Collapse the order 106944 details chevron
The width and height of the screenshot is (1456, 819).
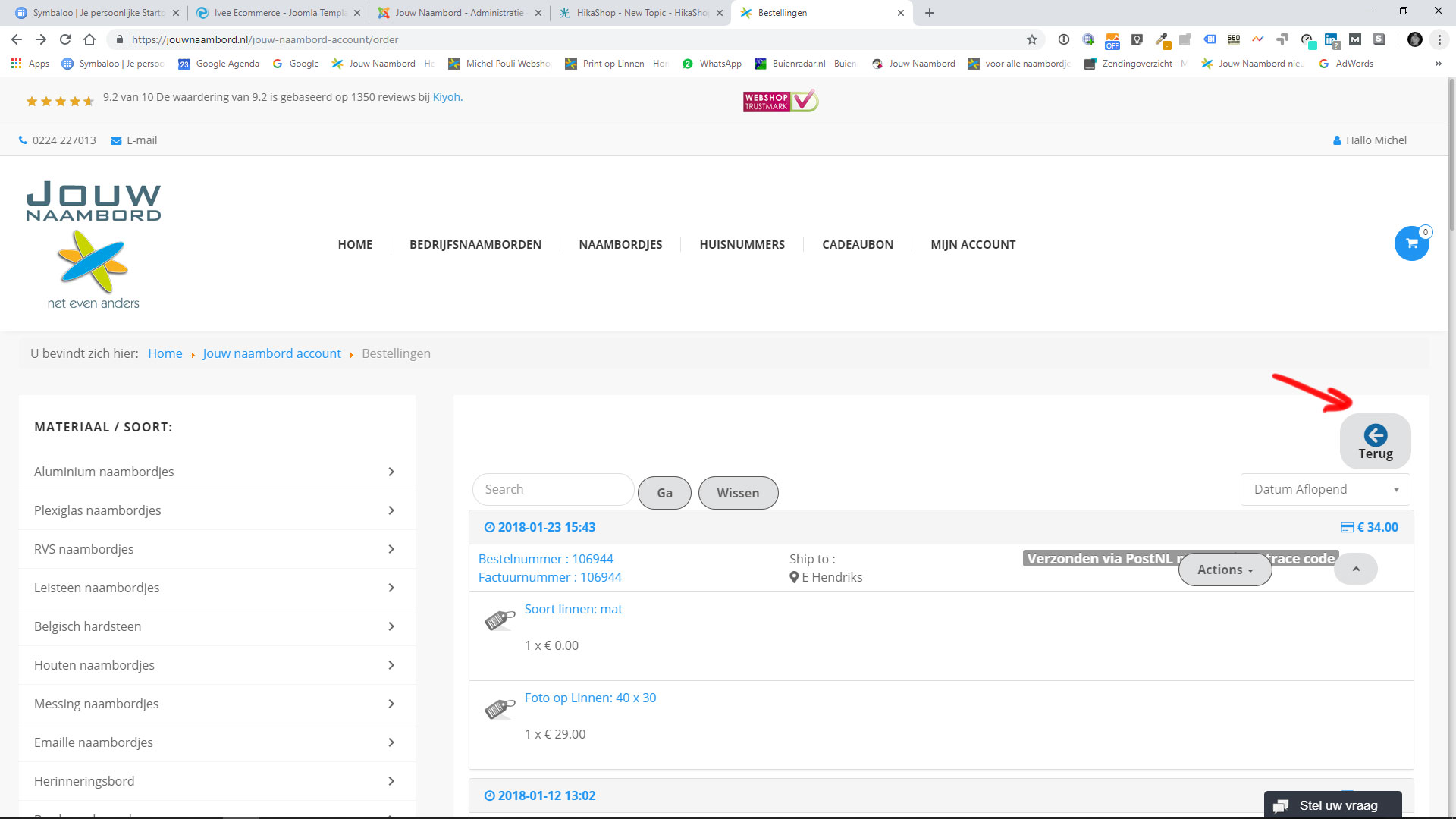(1355, 569)
